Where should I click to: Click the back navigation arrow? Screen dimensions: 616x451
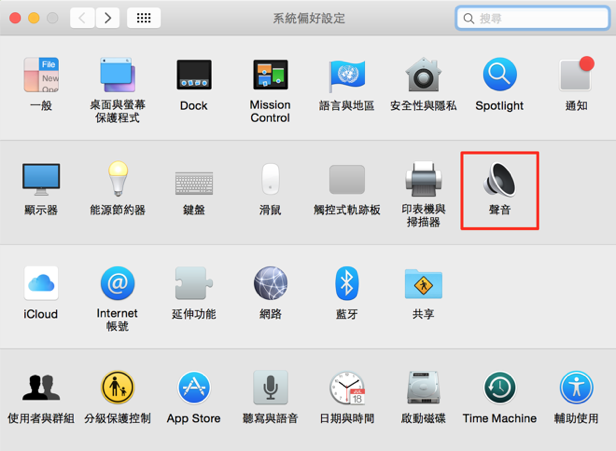(x=82, y=18)
